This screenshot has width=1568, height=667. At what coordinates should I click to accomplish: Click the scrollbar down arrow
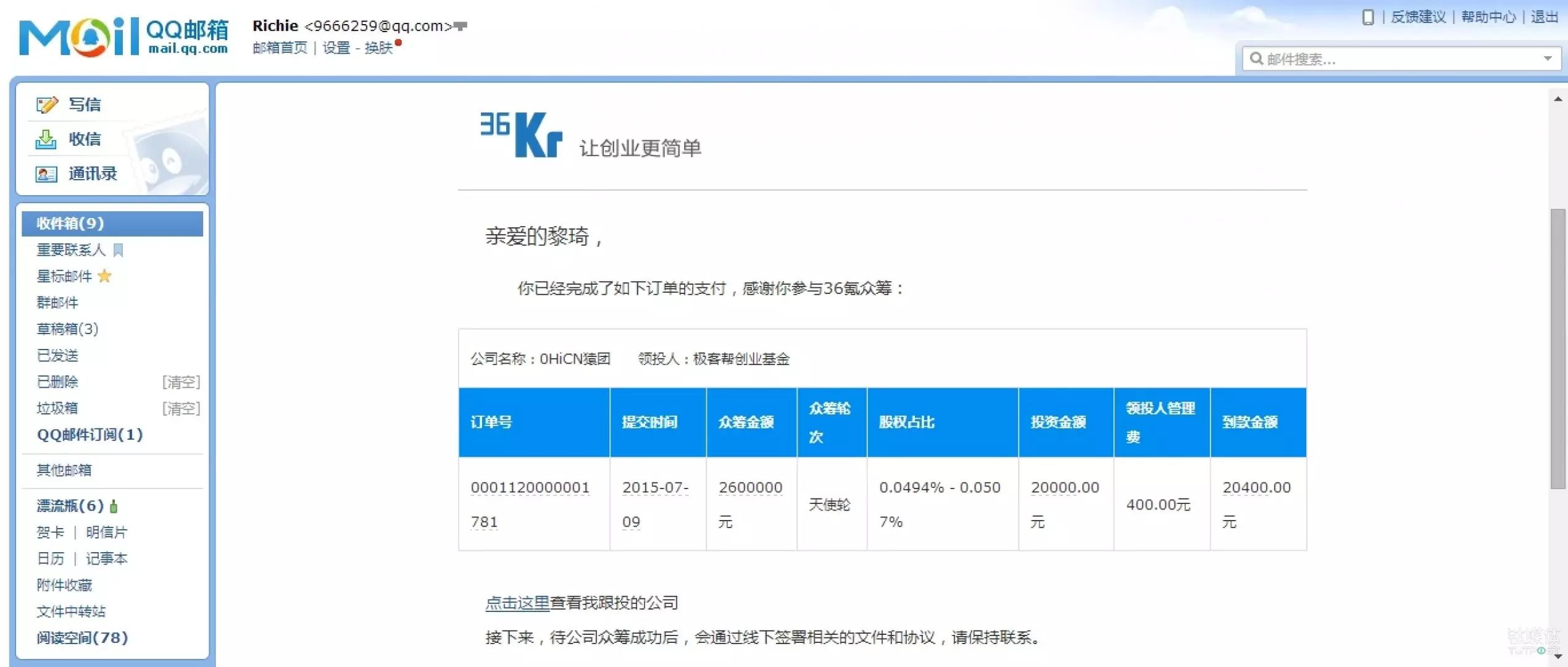(x=1558, y=657)
